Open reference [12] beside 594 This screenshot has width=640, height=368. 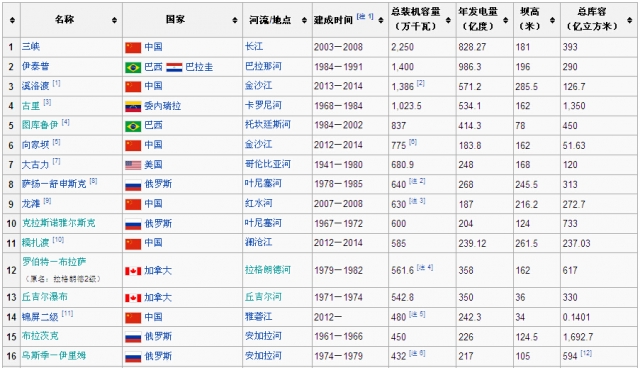(586, 353)
